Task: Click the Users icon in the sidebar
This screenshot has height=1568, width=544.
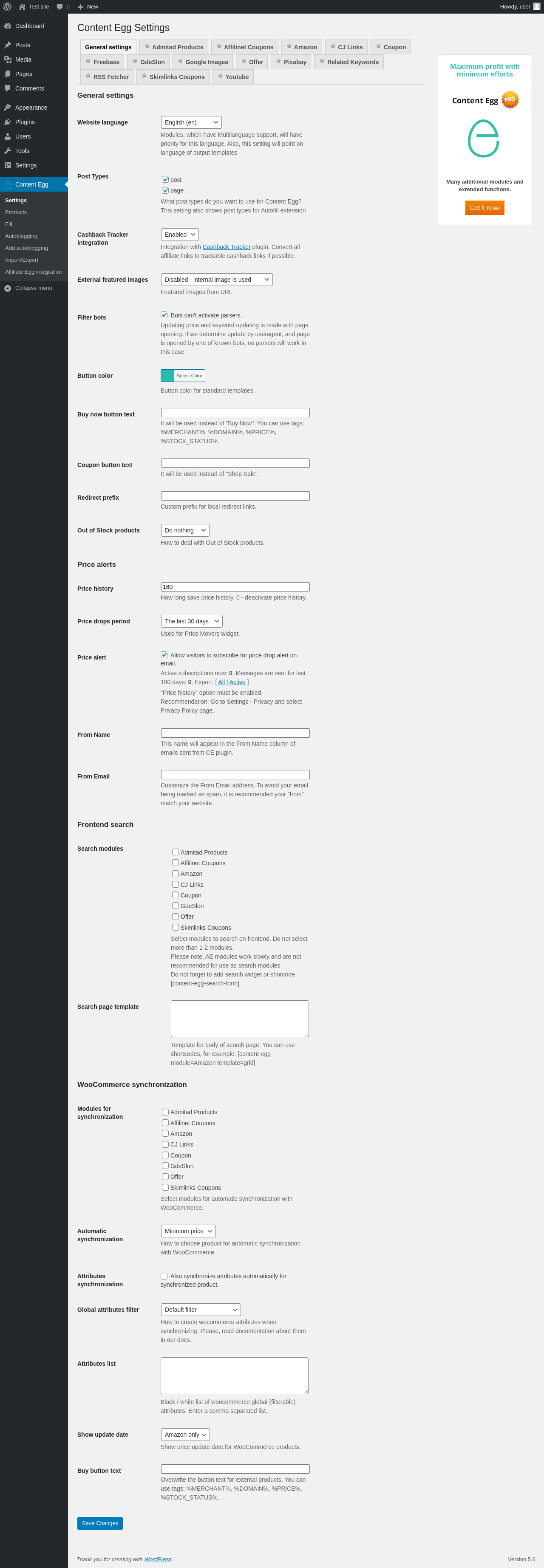Action: (8, 136)
